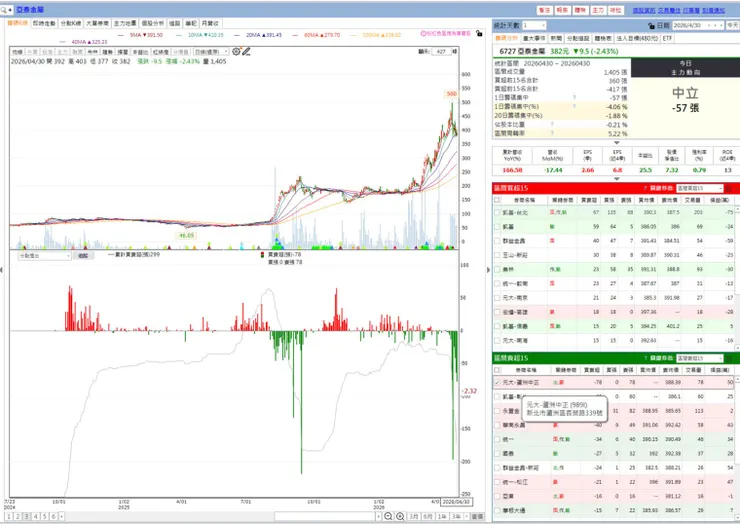Open the 日線 period dropdown in chart toolbar
740x524 pixels.
(212, 51)
